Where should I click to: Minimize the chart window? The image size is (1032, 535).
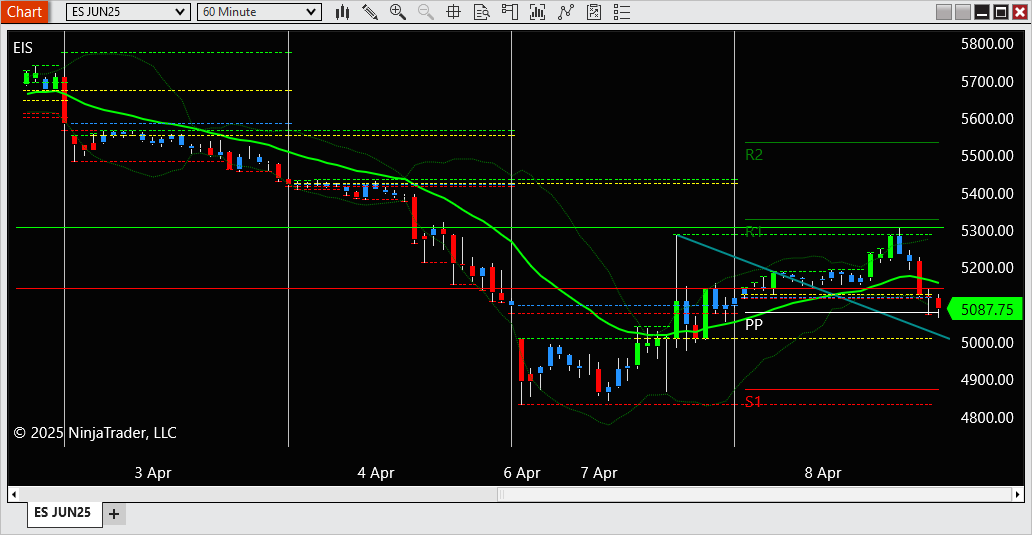coord(982,12)
